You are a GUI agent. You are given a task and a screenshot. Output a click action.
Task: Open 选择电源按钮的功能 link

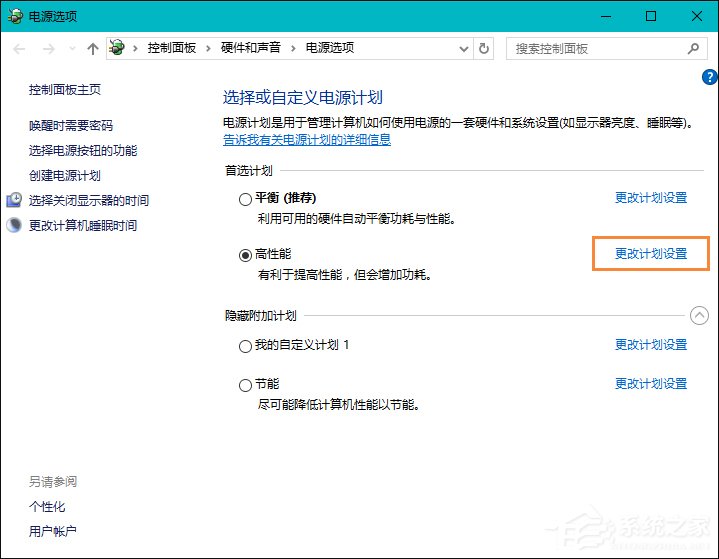tap(83, 150)
